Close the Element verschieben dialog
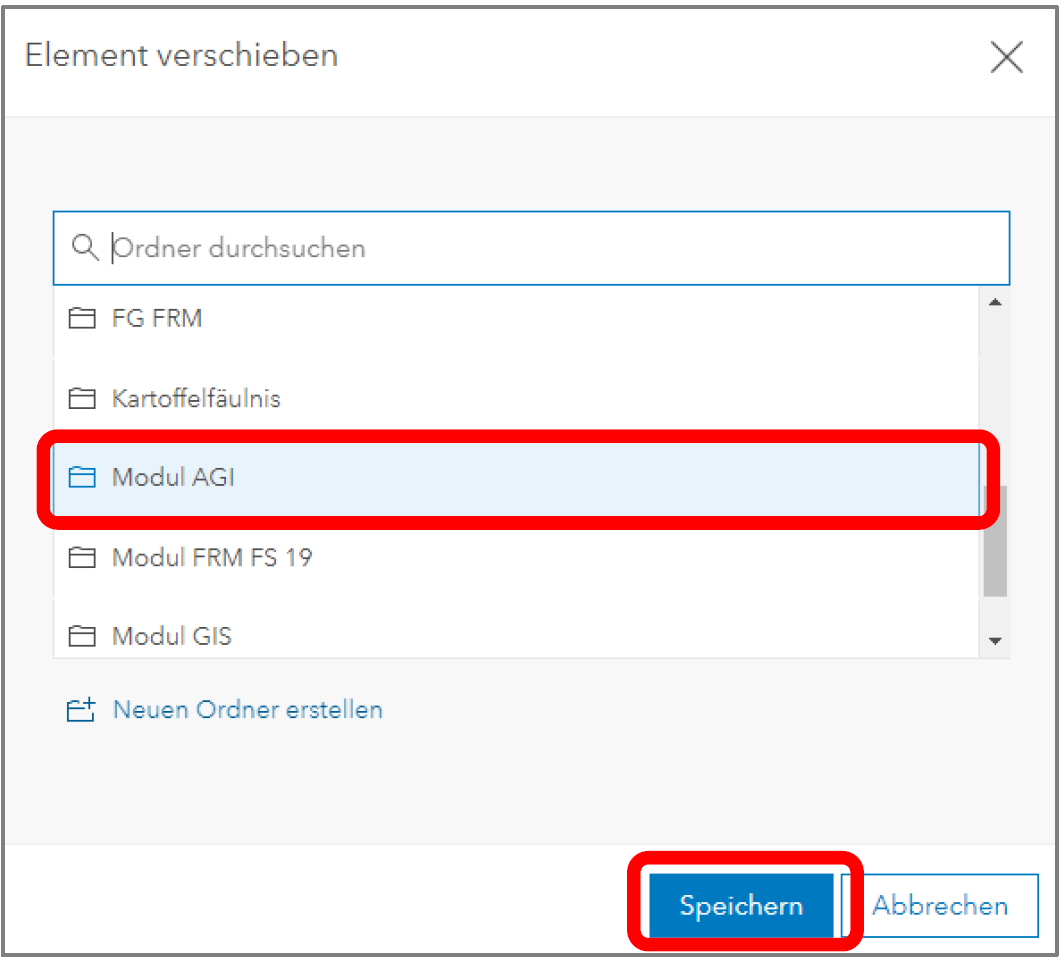The height and width of the screenshot is (968, 1064). (x=1006, y=57)
